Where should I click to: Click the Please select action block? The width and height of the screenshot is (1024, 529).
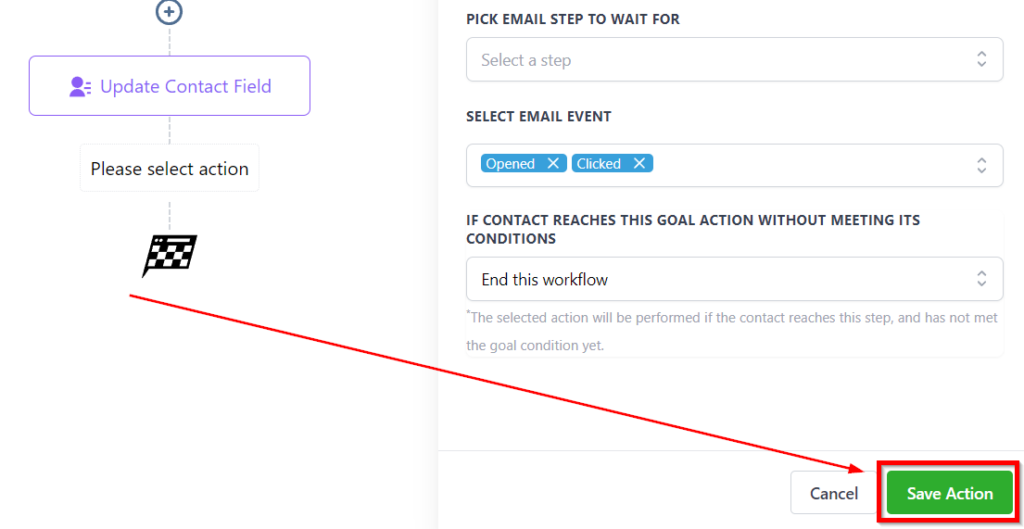pyautogui.click(x=169, y=169)
